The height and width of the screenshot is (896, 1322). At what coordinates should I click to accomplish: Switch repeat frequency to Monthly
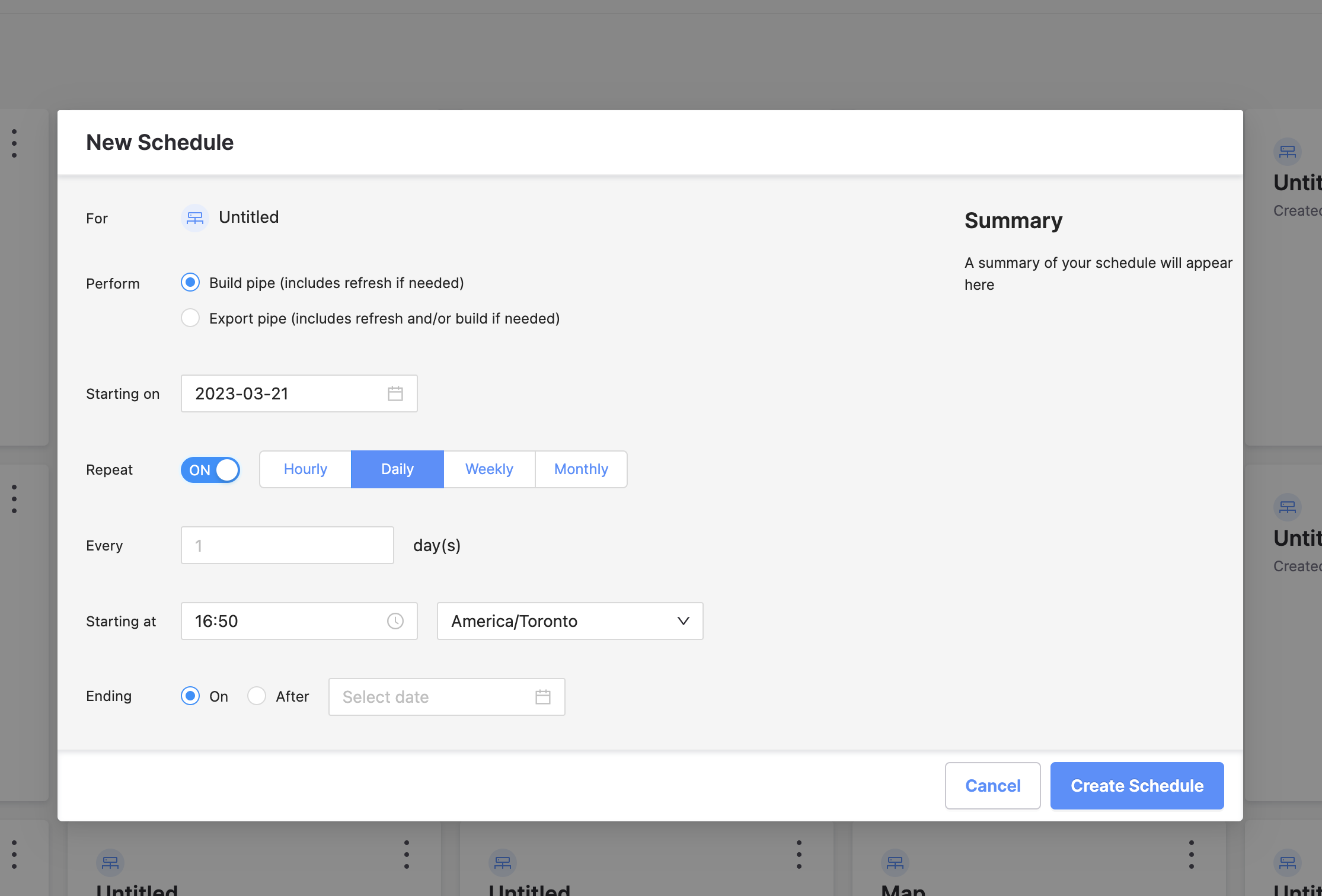581,469
